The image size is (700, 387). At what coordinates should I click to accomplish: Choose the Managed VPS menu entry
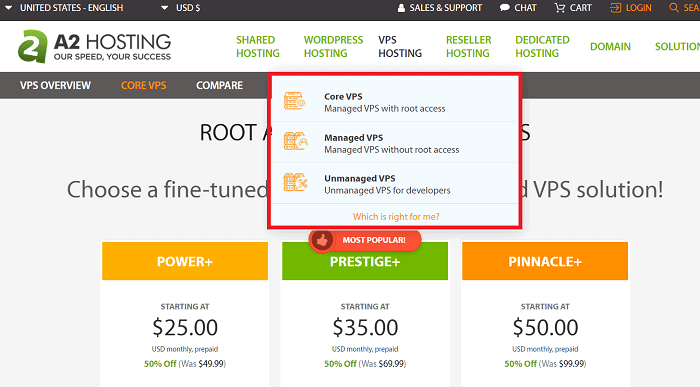(395, 143)
